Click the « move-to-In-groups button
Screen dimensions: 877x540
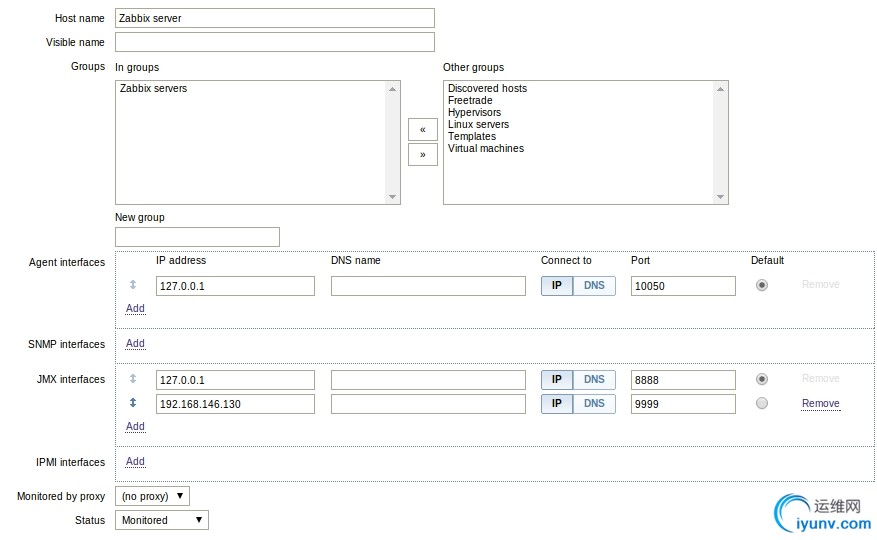423,130
